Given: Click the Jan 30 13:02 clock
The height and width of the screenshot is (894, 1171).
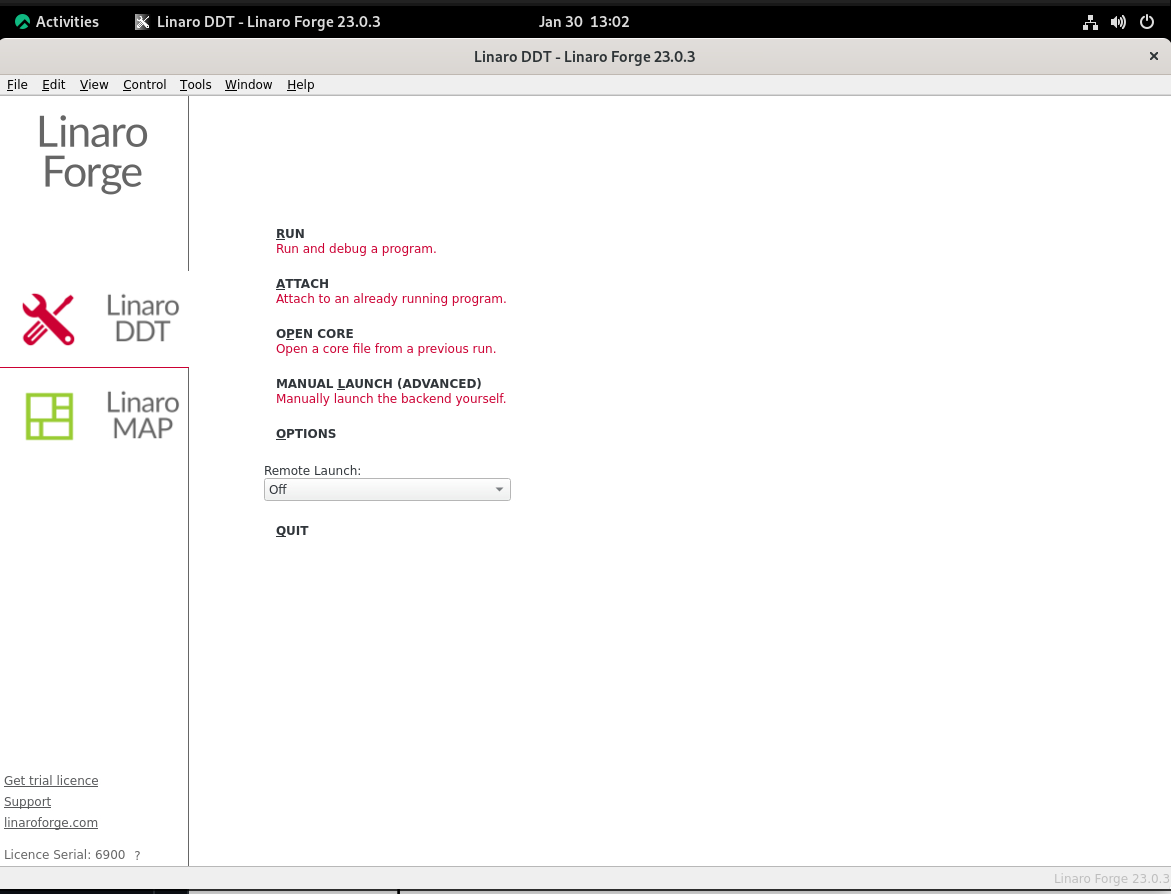Looking at the screenshot, I should (584, 22).
